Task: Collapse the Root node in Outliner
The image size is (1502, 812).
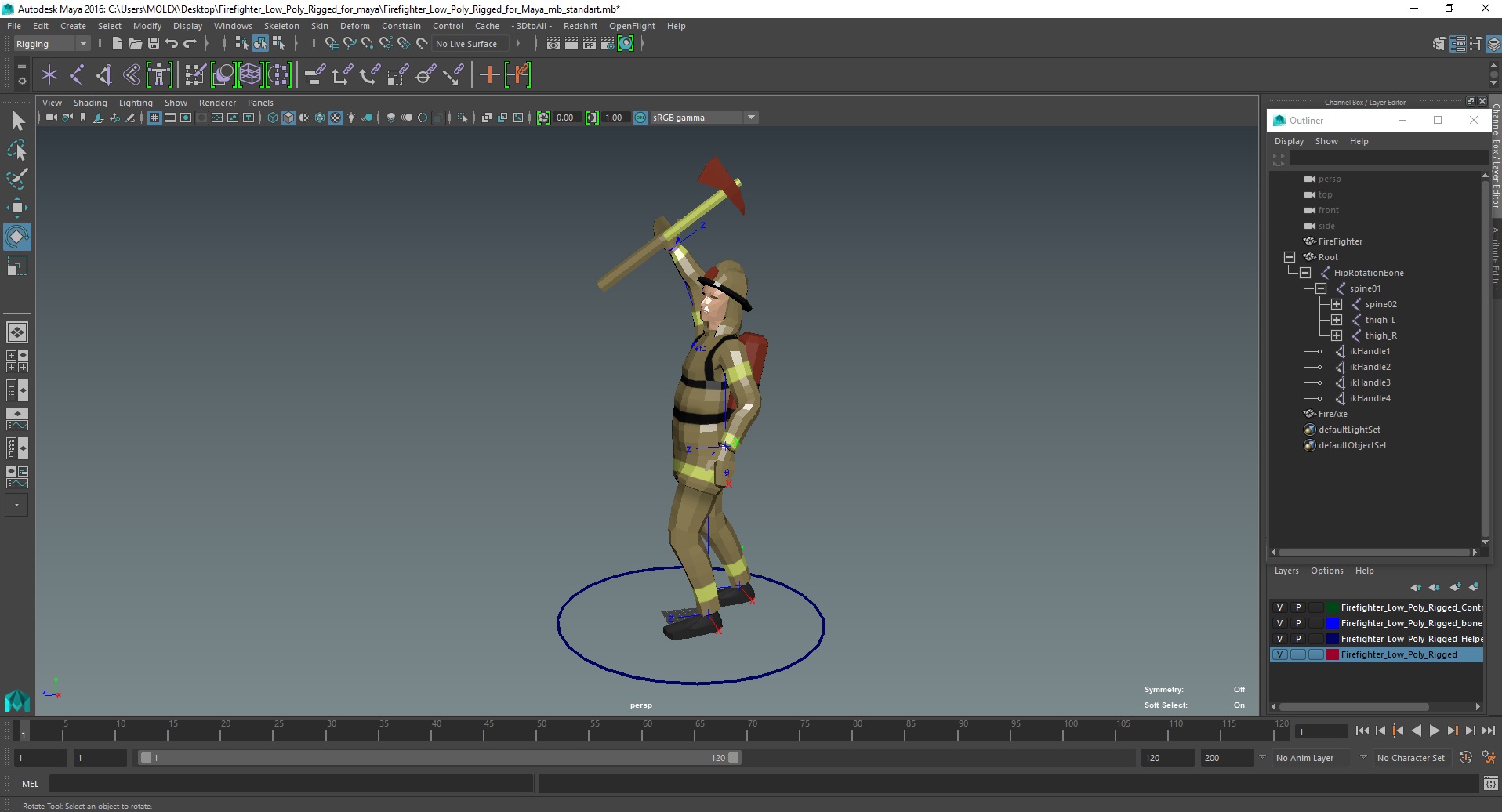Action: click(1290, 257)
